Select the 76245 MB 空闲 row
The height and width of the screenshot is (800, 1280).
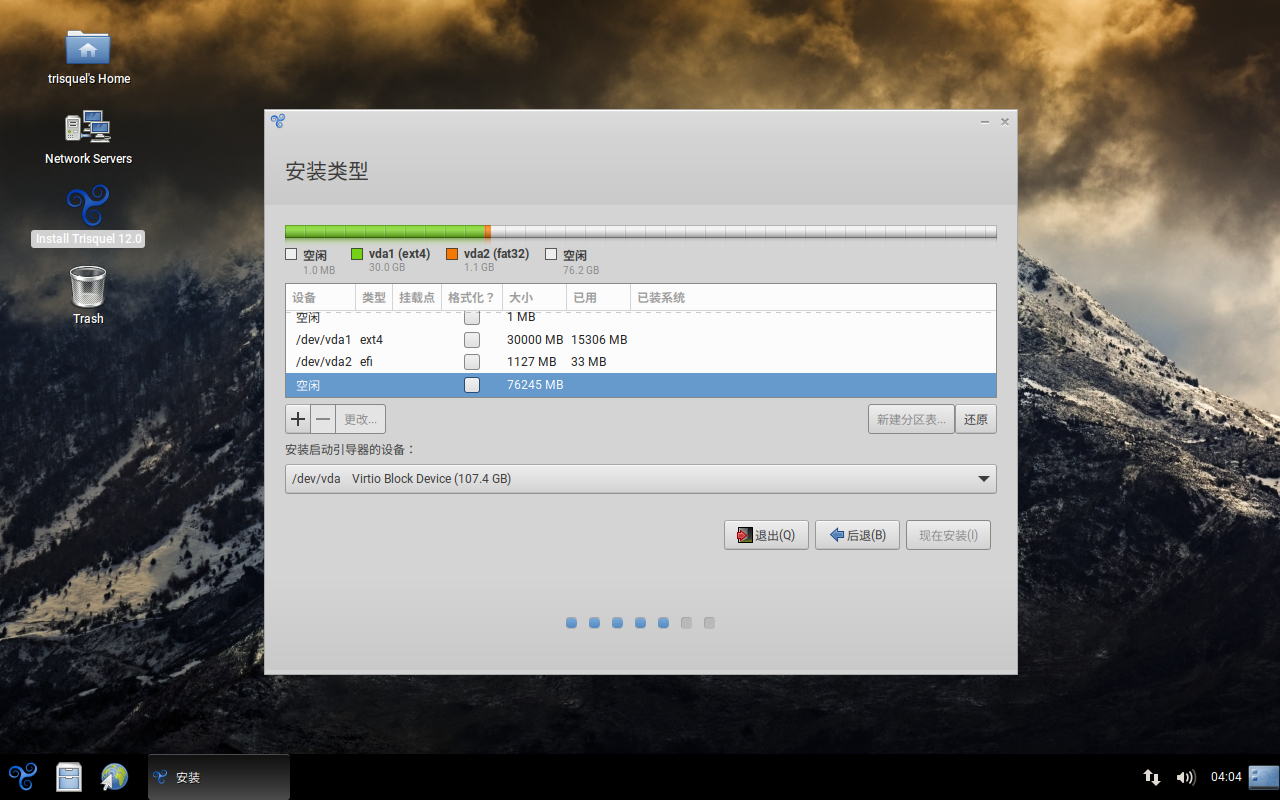pyautogui.click(x=640, y=385)
